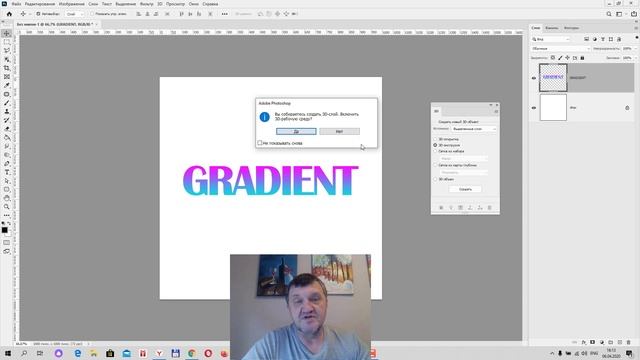The height and width of the screenshot is (360, 640).
Task: Click the foreground color swatch
Action: tap(4, 230)
